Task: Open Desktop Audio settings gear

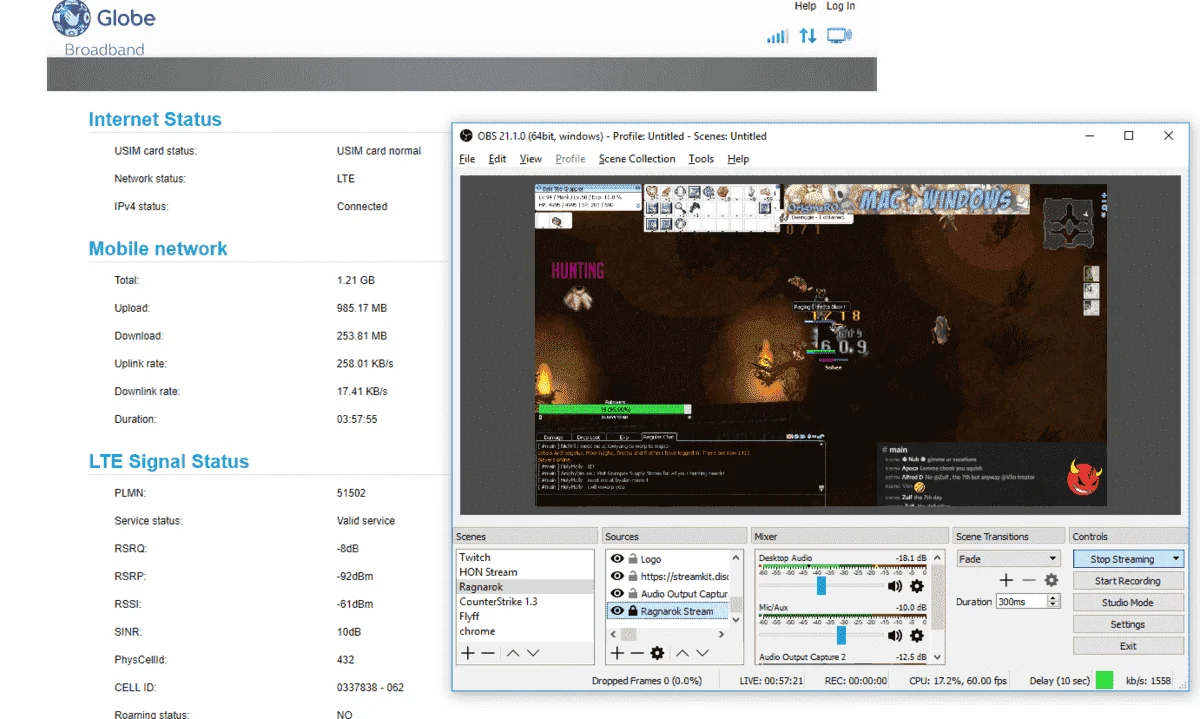Action: pyautogui.click(x=916, y=586)
